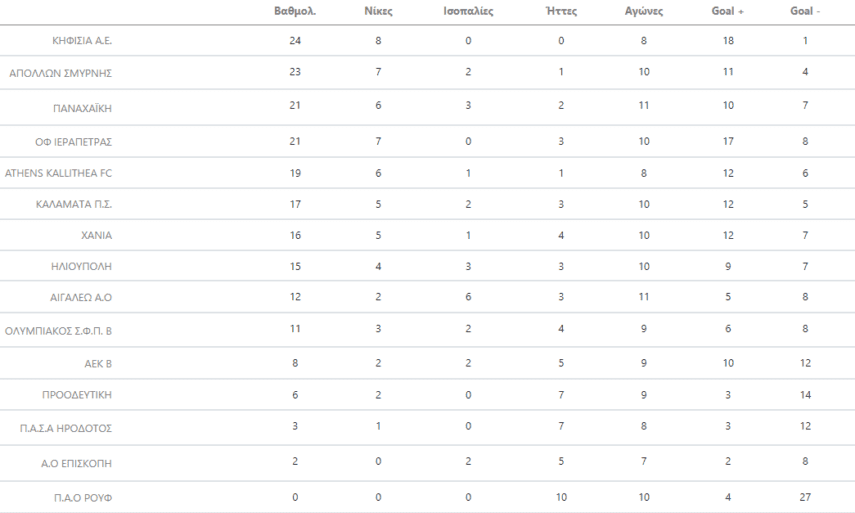Viewport: 855px width, 513px height.
Task: Click the Αγώνες column header
Action: [645, 15]
